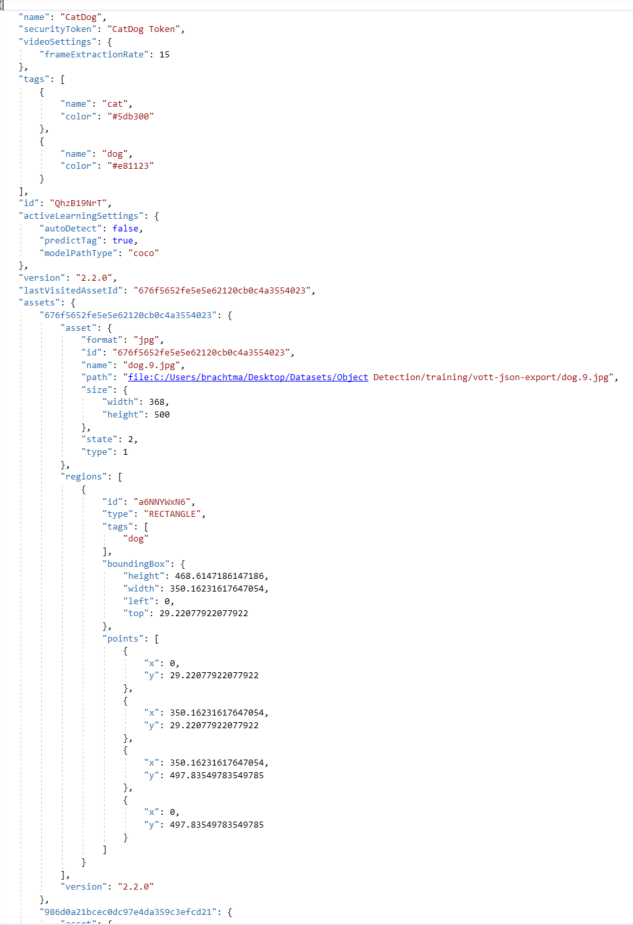633x925 pixels.
Task: Select the project id "QhzB19NrT"
Action: (80, 203)
